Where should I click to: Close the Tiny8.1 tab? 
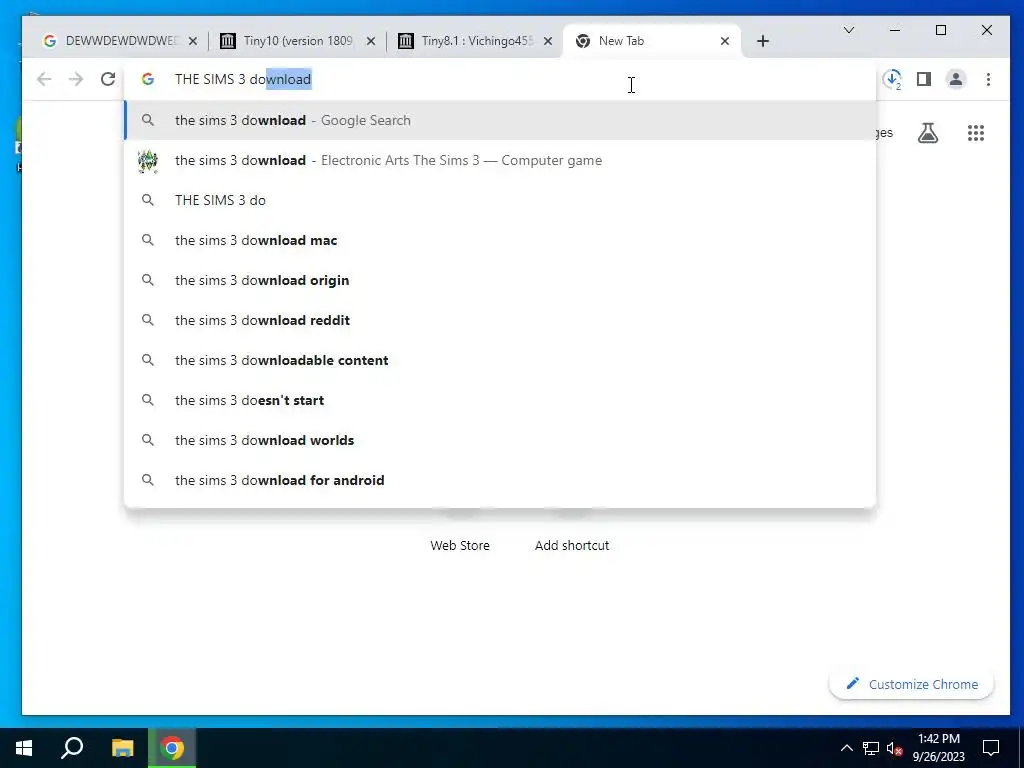(x=548, y=41)
